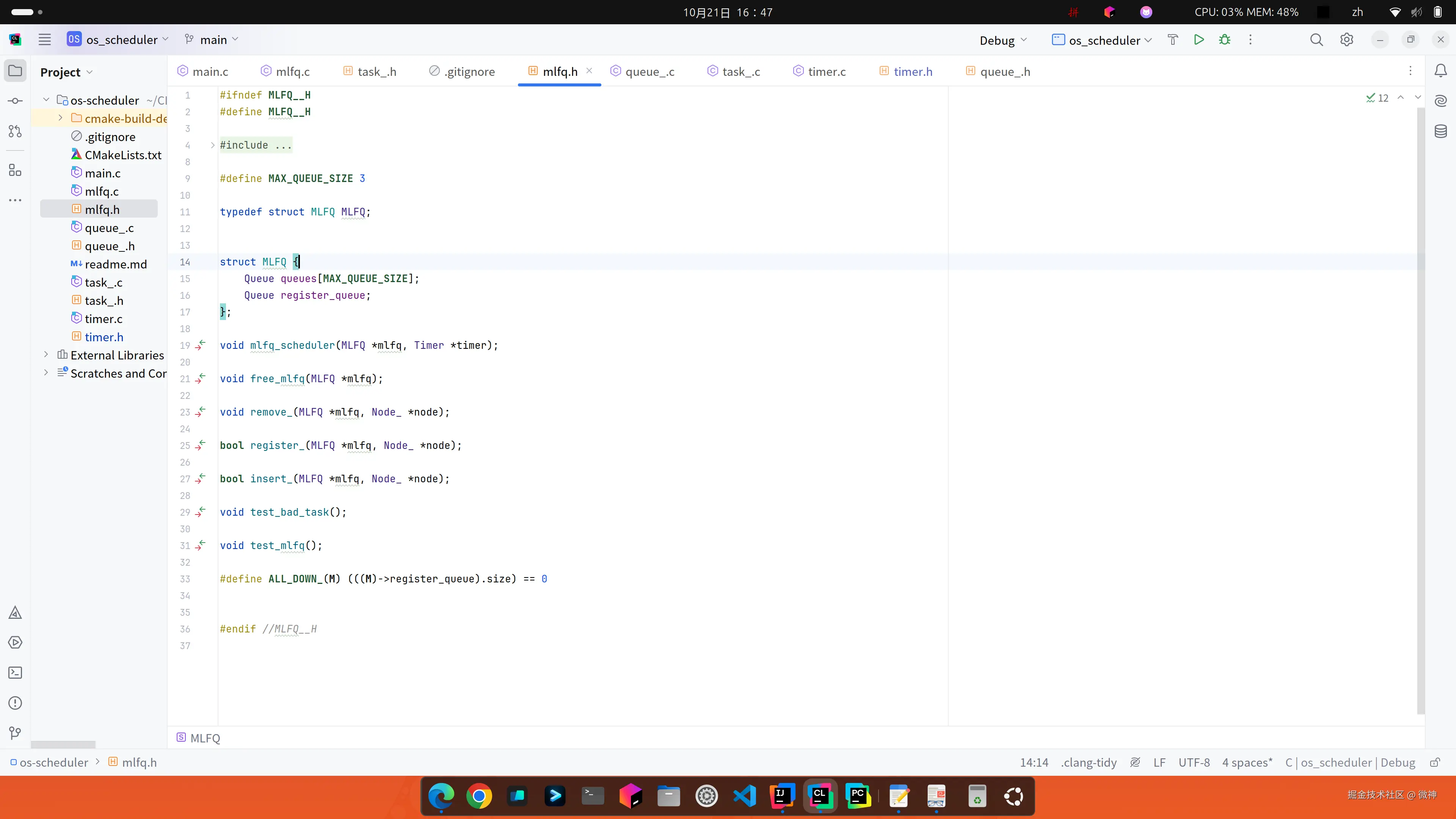Open the Problems tool window
This screenshot has height=819, width=1456.
pyautogui.click(x=15, y=703)
